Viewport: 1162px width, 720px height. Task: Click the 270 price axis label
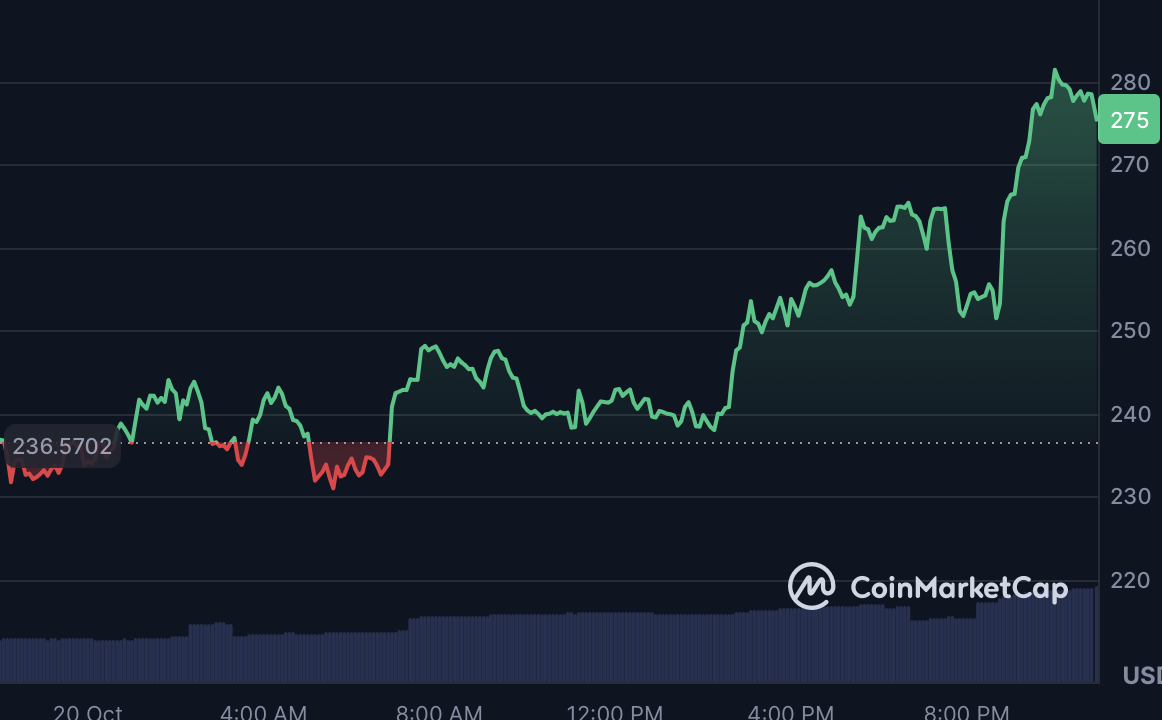1129,164
